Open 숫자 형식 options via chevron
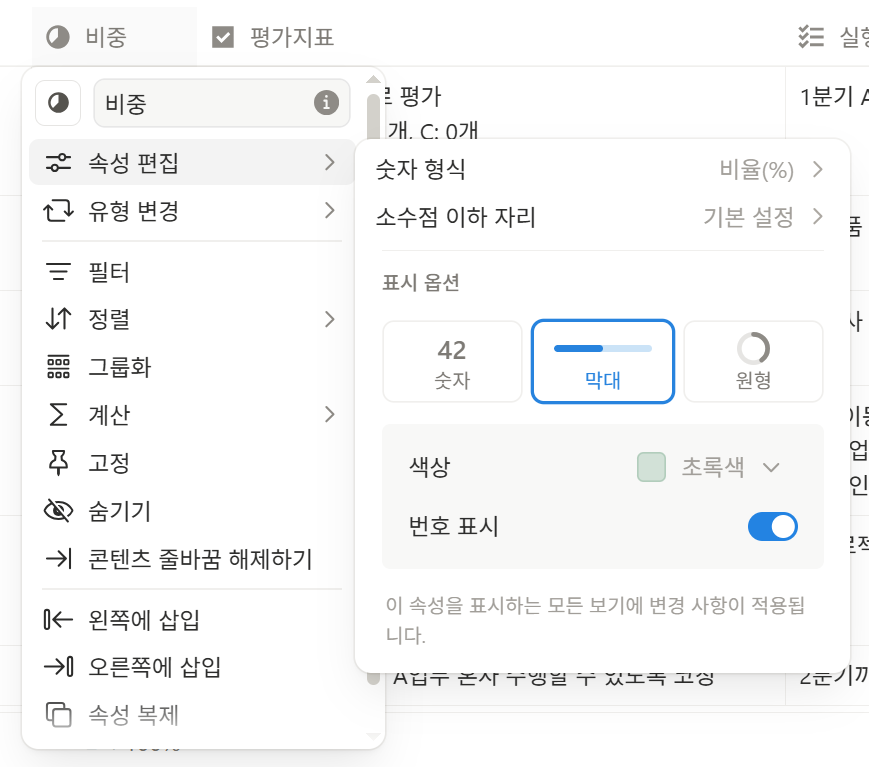Viewport: 869px width, 767px height. pos(818,170)
